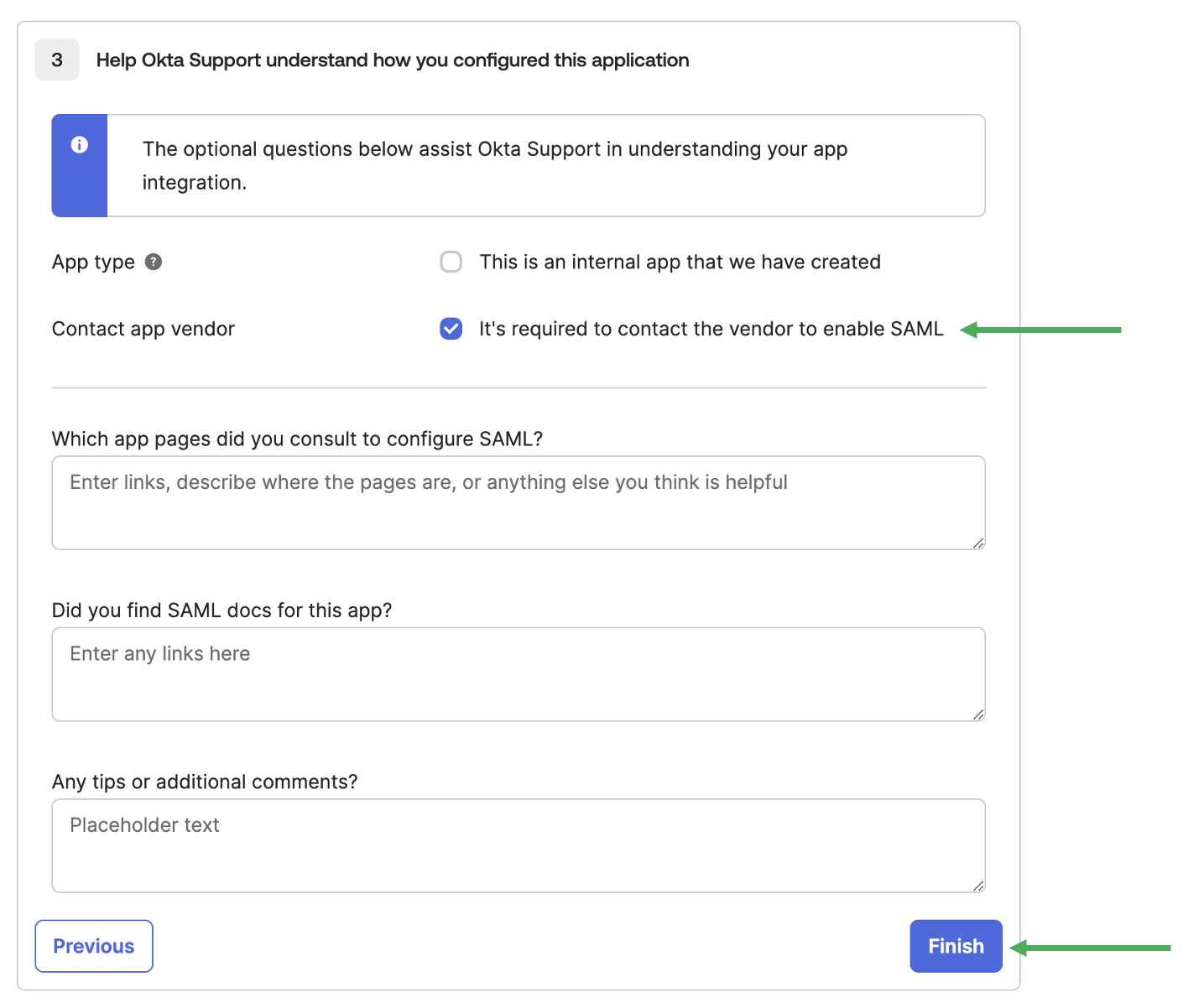Click into the SAML docs links field
Viewport: 1183px width, 1008px height.
[x=518, y=674]
